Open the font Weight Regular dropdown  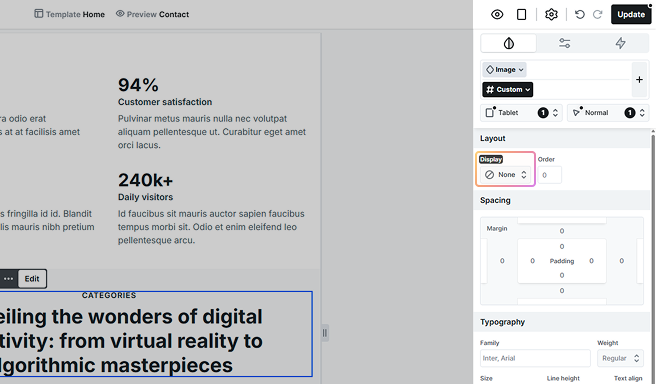pos(620,358)
